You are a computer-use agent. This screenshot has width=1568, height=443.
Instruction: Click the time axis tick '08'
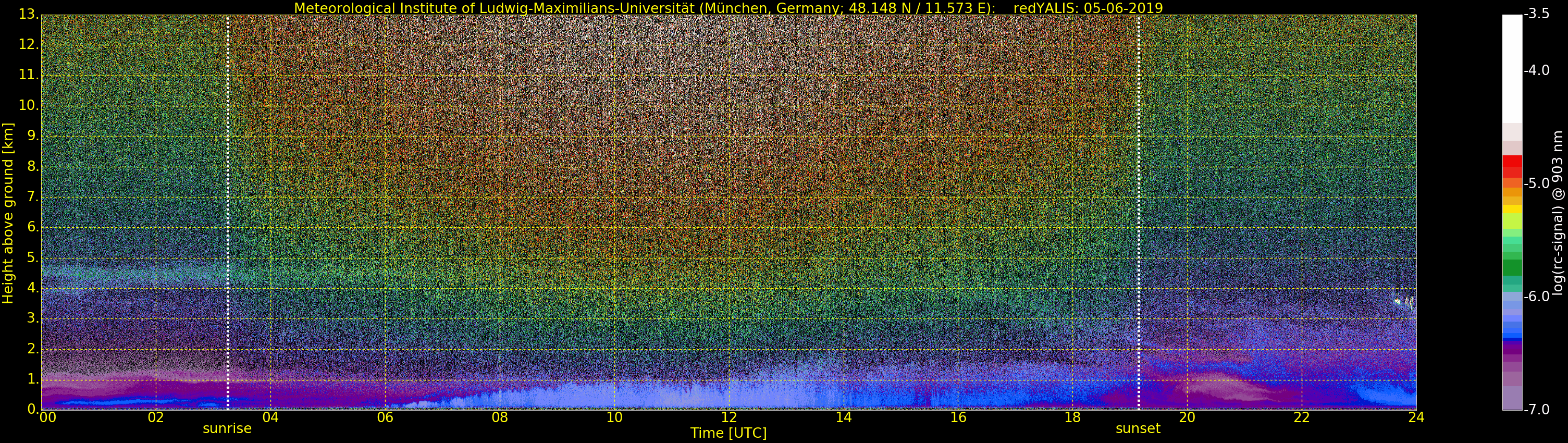coord(500,417)
